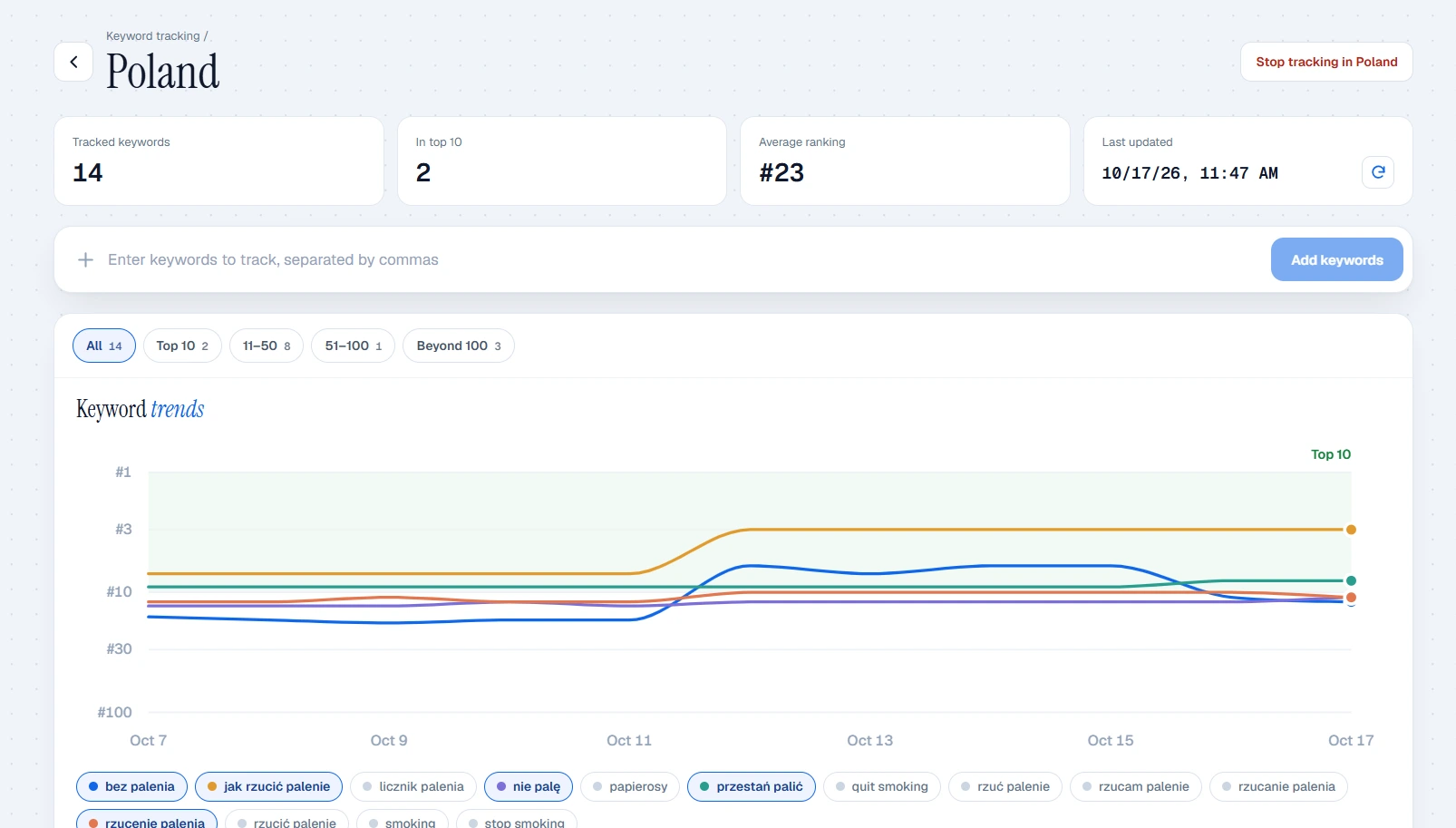The image size is (1456, 828).
Task: Click the orange endpoint marker at rank #3
Action: tap(1351, 530)
